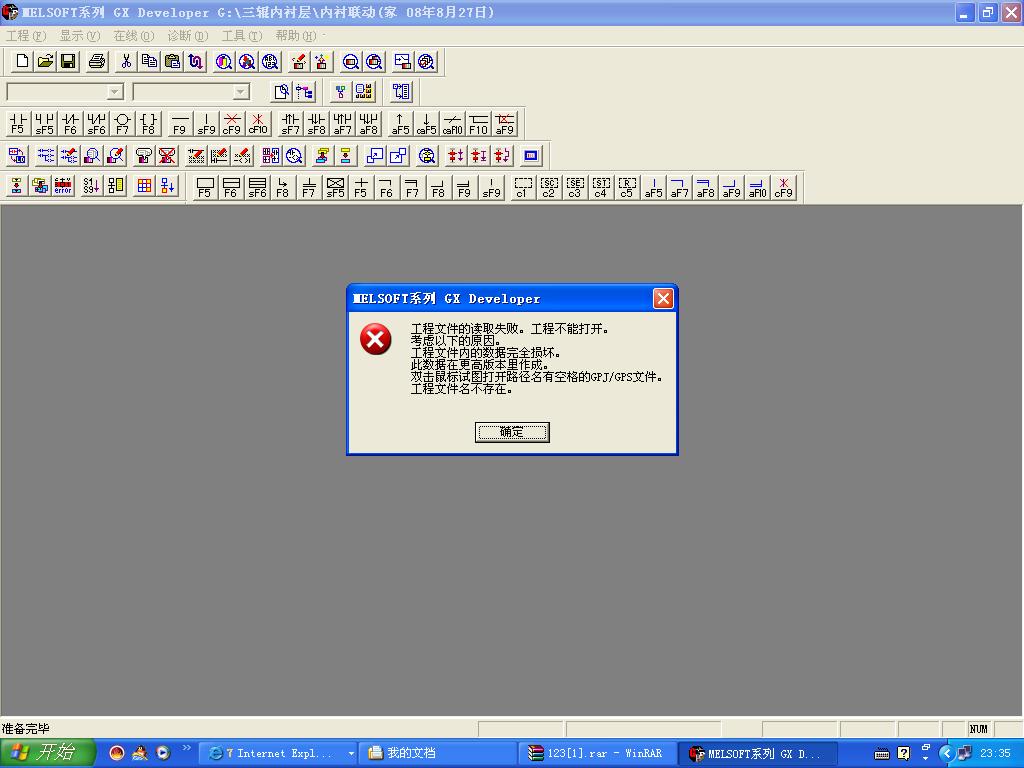Screen dimensions: 1024x768
Task: Expand the second toolbar combo box
Action: coord(240,92)
